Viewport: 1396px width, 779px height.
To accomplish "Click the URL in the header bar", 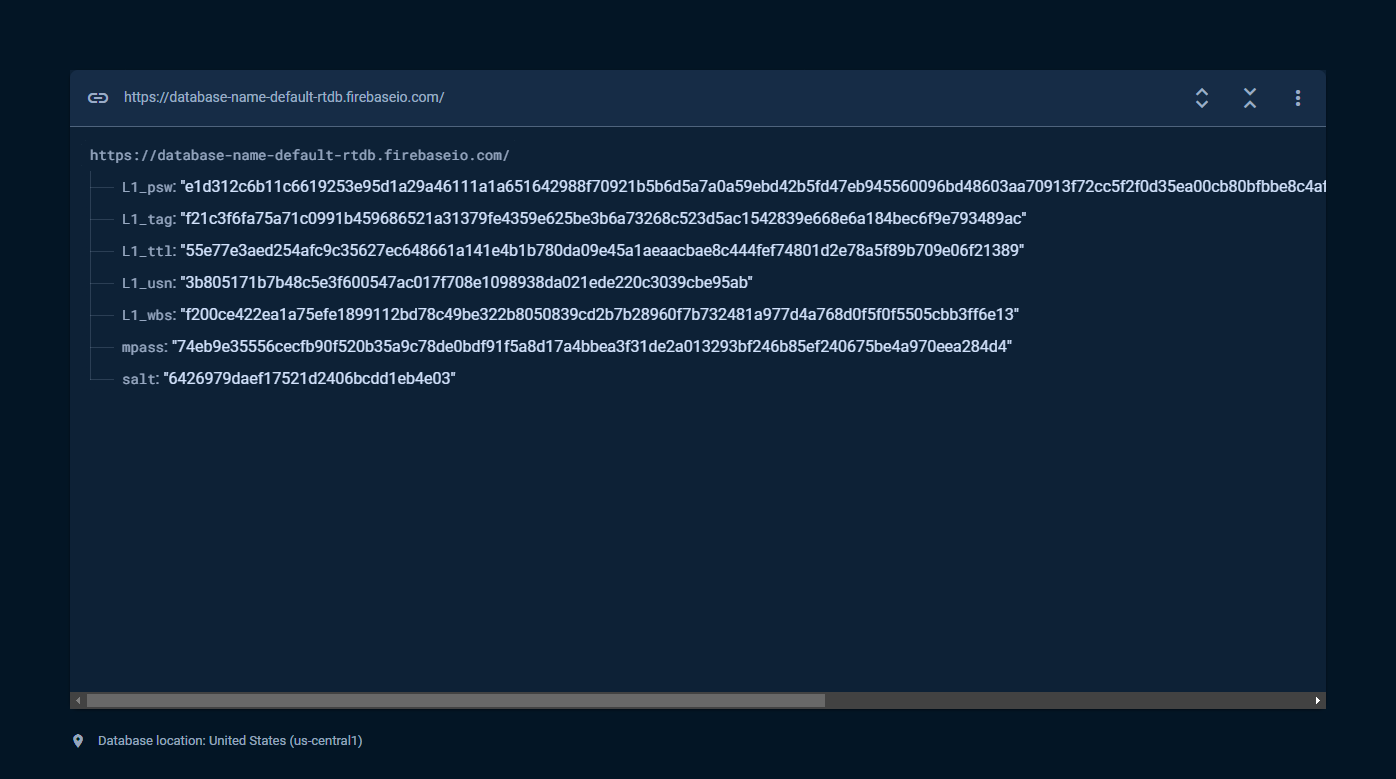I will [x=284, y=97].
